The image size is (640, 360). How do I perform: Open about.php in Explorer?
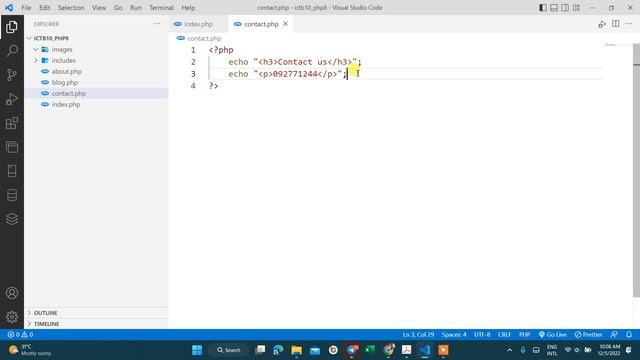67,71
